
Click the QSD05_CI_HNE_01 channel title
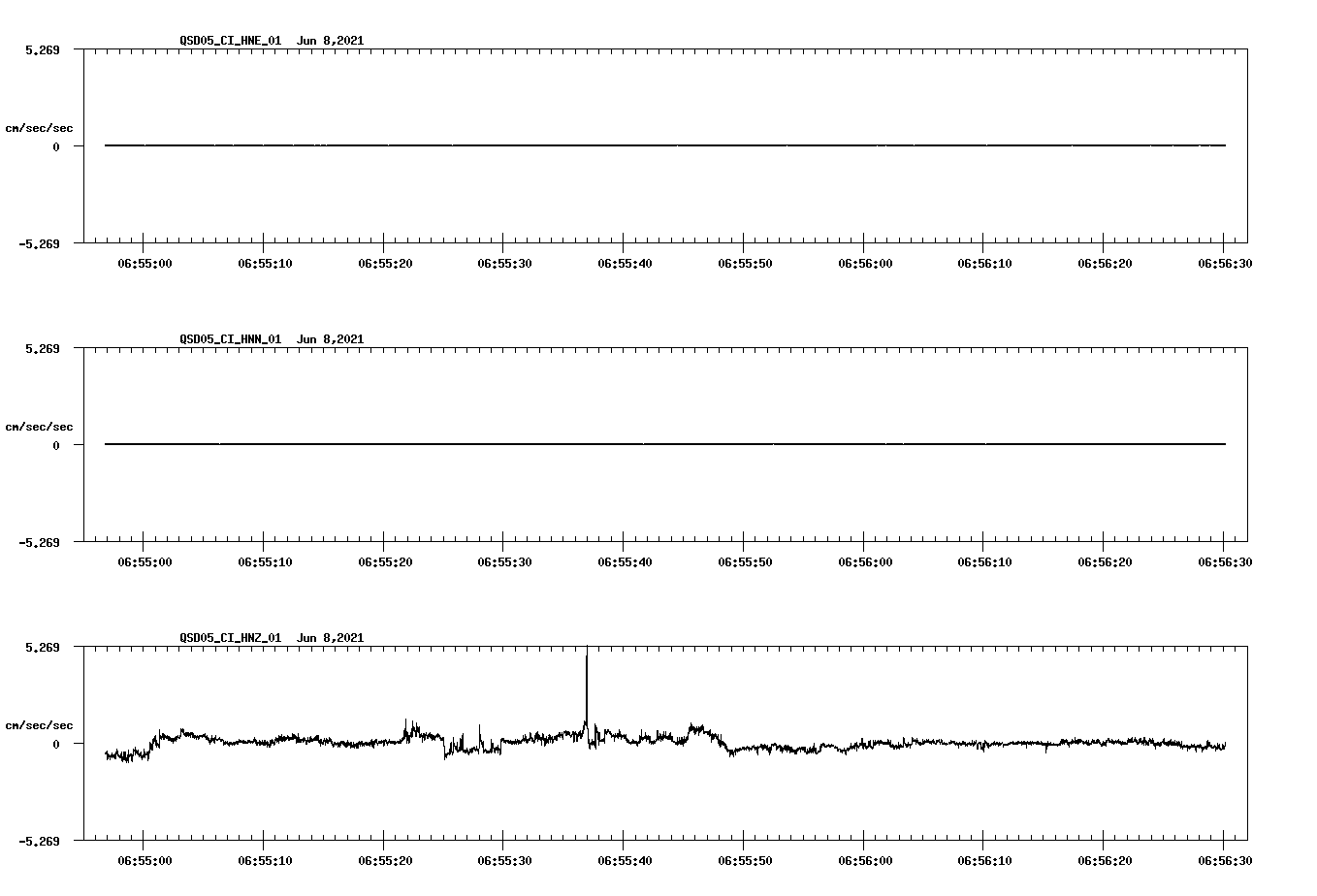[230, 41]
